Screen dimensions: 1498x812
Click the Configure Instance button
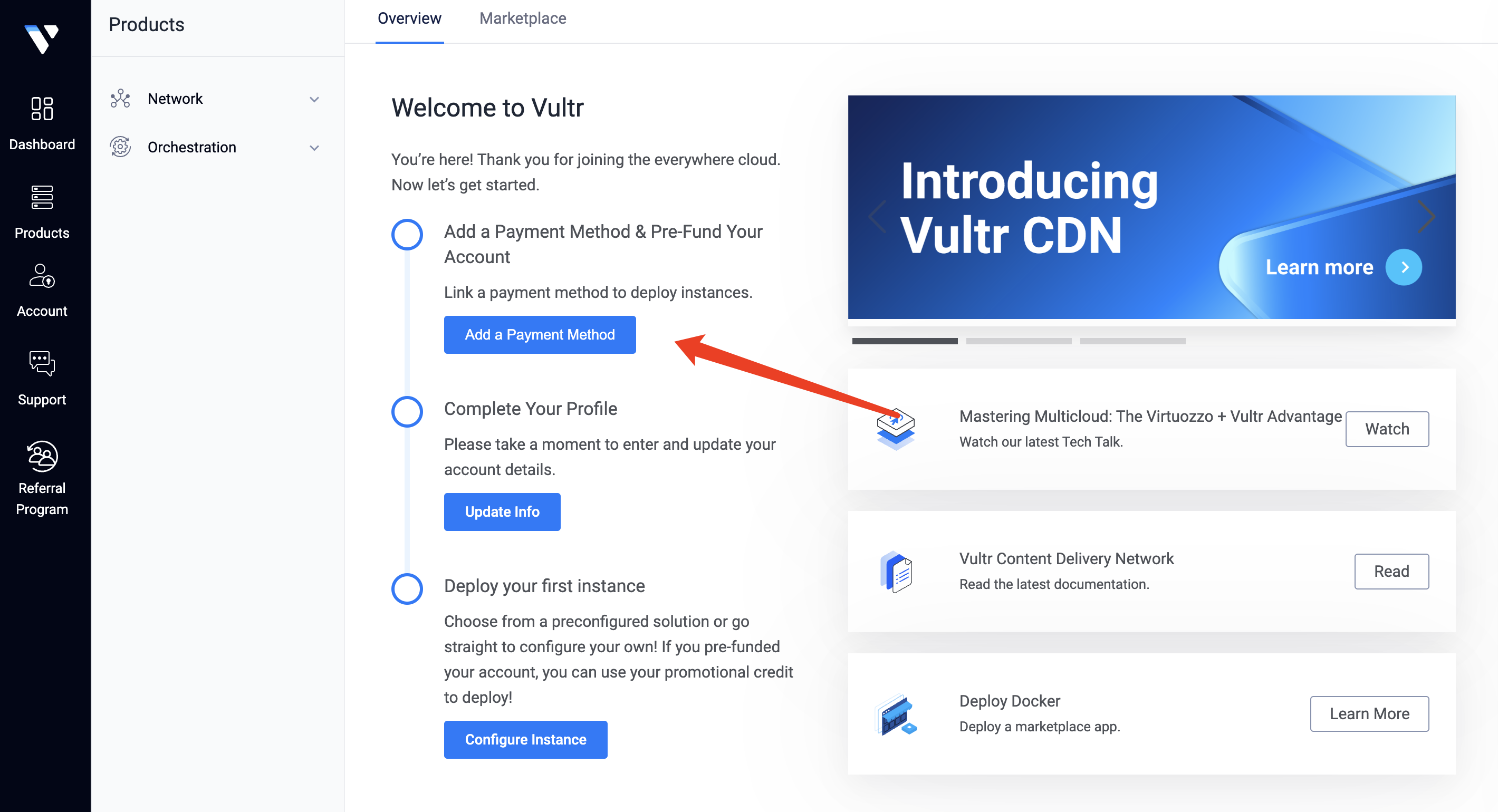coord(526,739)
